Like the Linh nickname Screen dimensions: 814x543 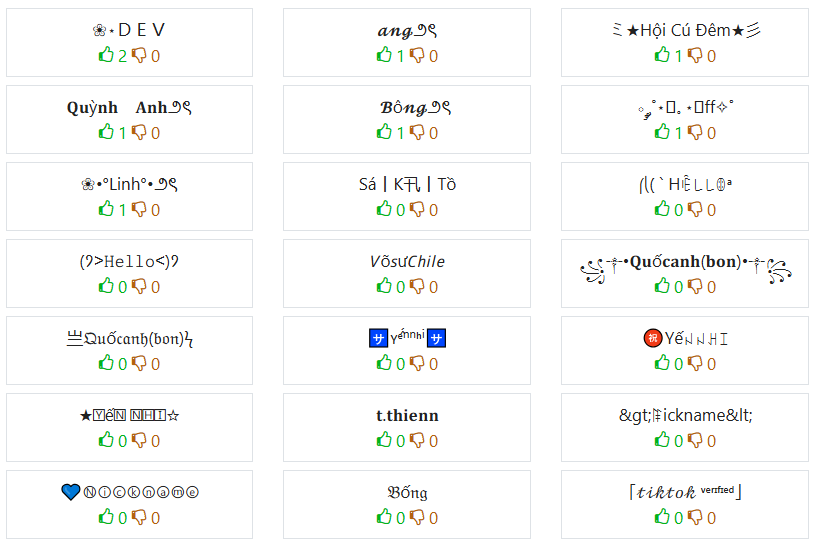(106, 209)
